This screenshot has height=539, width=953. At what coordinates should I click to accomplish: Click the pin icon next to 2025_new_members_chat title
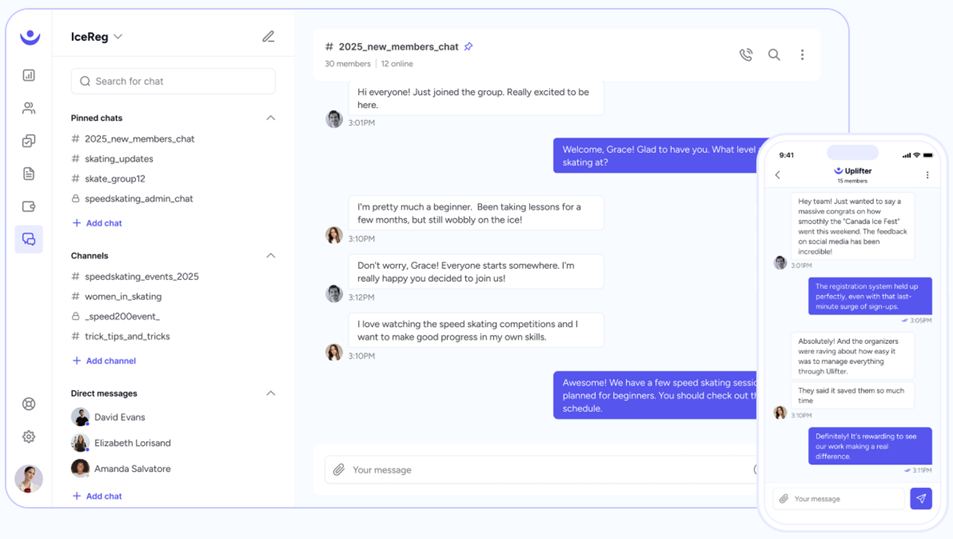click(468, 47)
